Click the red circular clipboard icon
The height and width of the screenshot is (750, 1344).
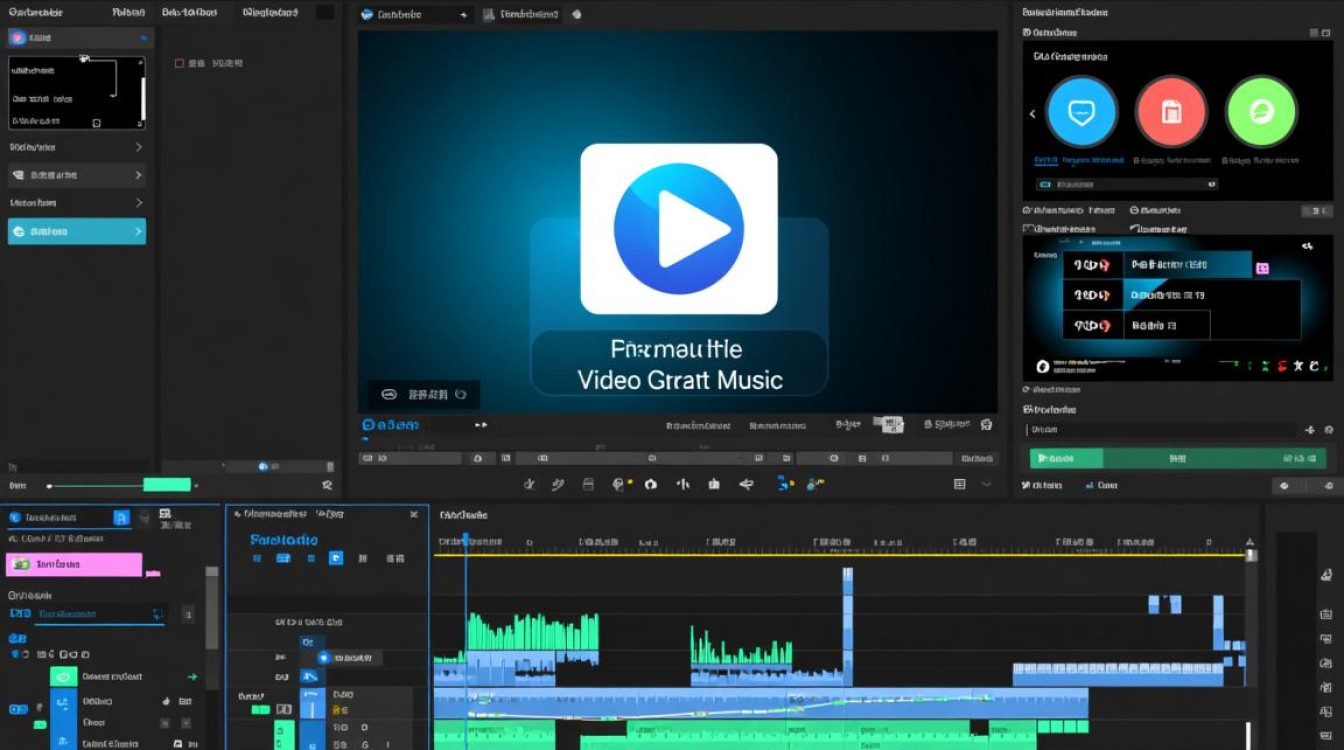pos(1171,112)
